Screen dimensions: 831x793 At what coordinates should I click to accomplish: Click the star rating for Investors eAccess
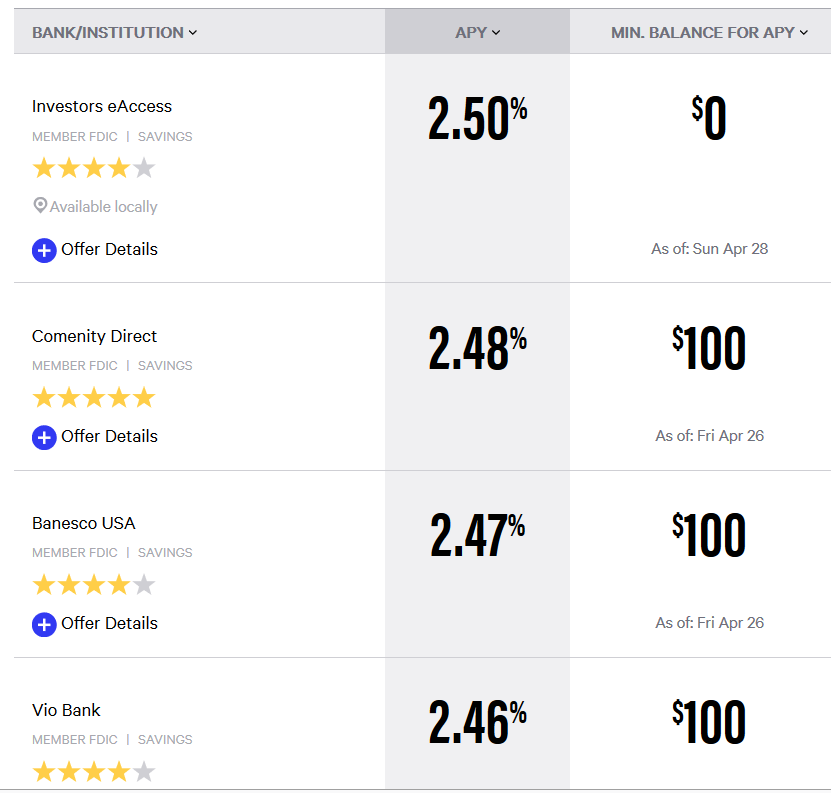(94, 168)
